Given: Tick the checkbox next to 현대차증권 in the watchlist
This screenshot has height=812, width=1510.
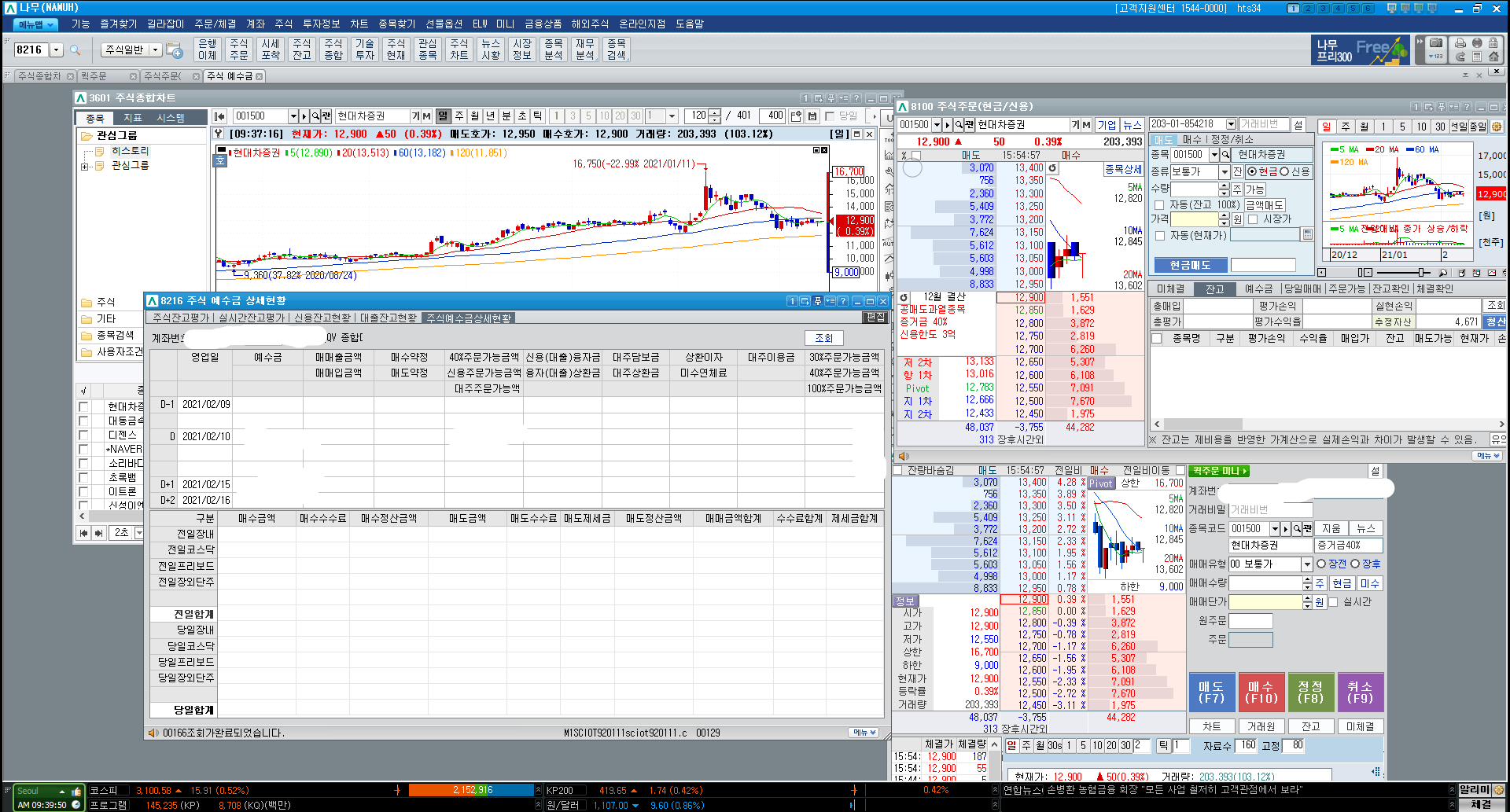Looking at the screenshot, I should pyautogui.click(x=83, y=406).
